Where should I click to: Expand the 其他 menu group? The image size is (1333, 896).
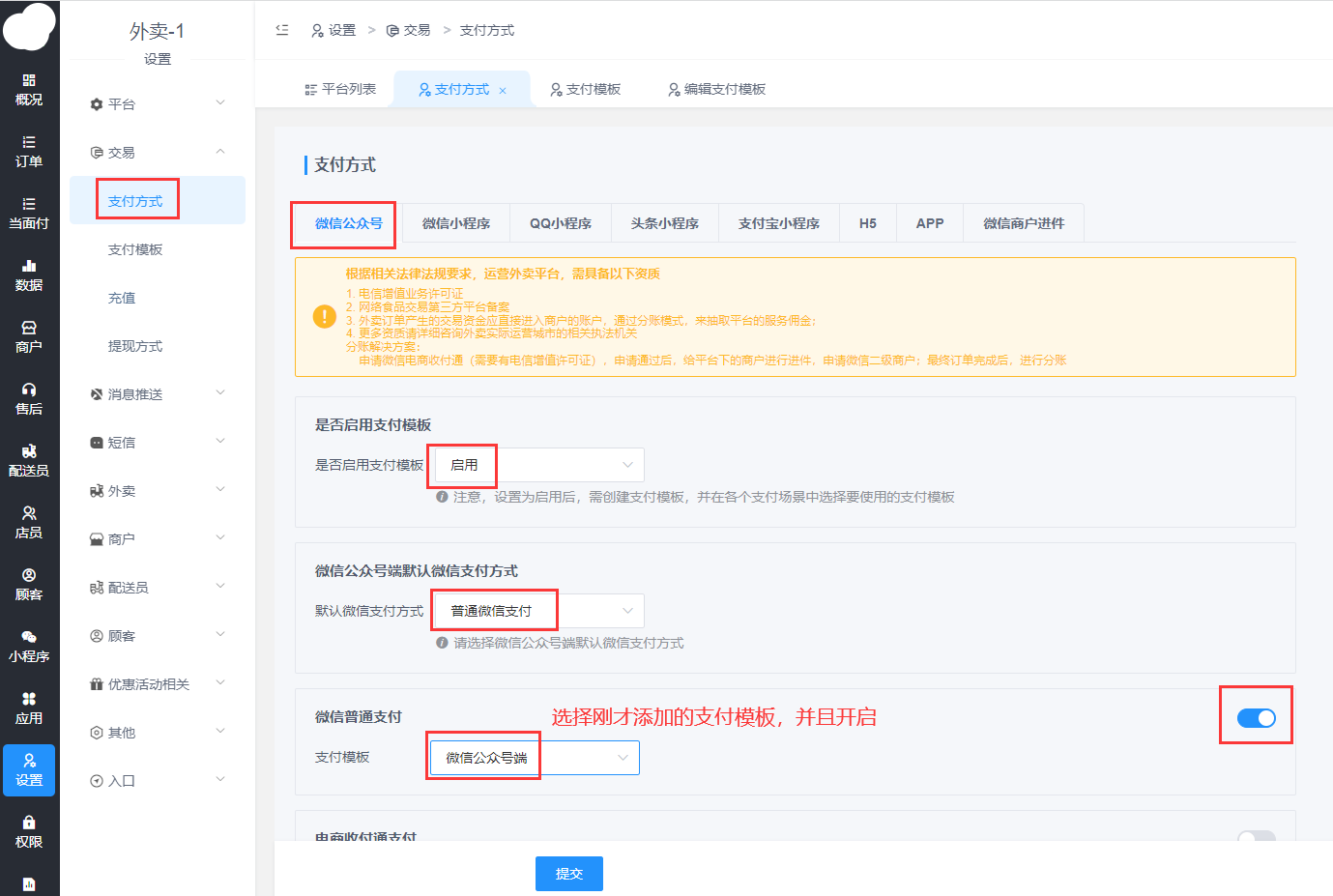158,732
